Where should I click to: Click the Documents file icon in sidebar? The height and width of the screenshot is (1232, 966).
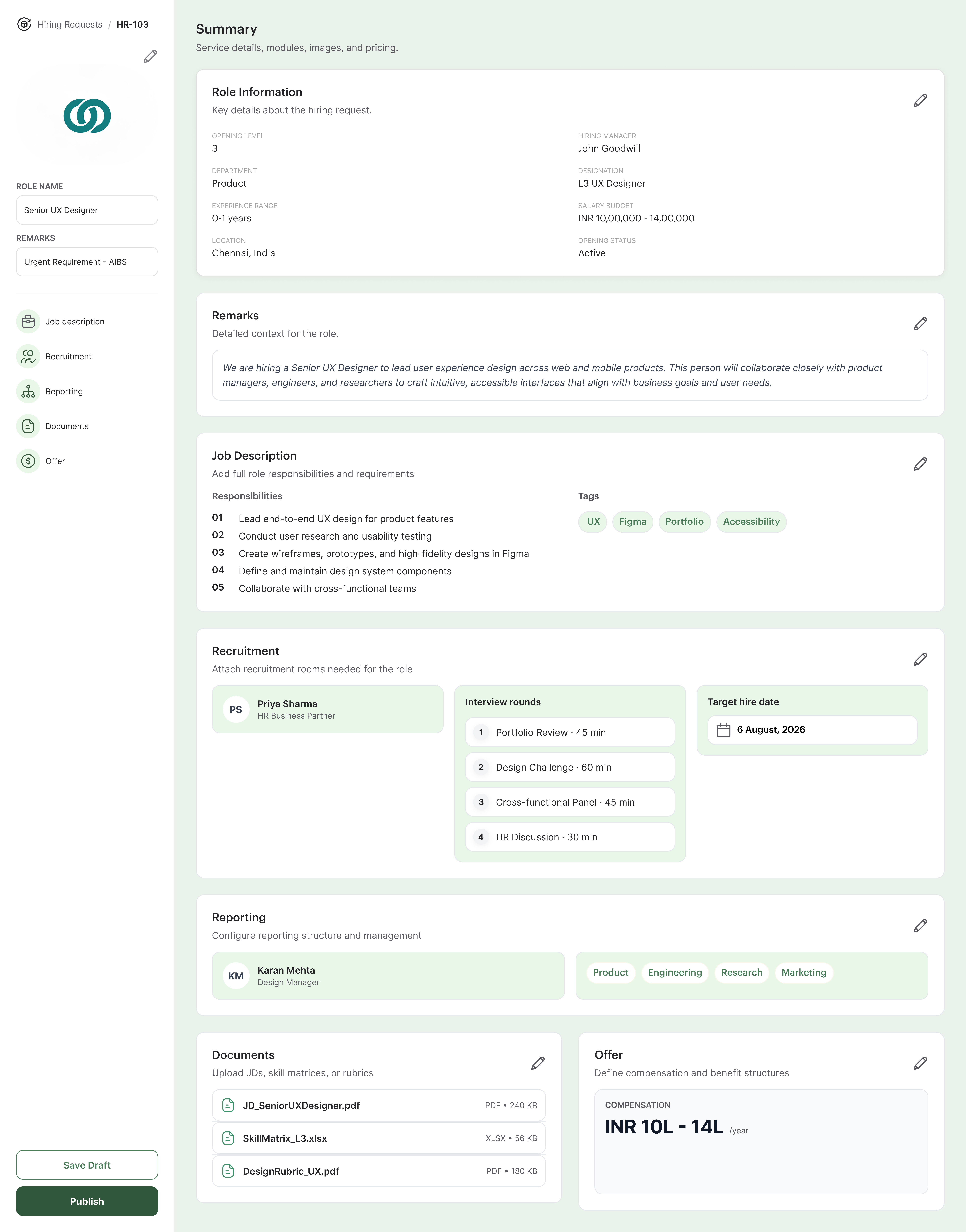click(28, 426)
